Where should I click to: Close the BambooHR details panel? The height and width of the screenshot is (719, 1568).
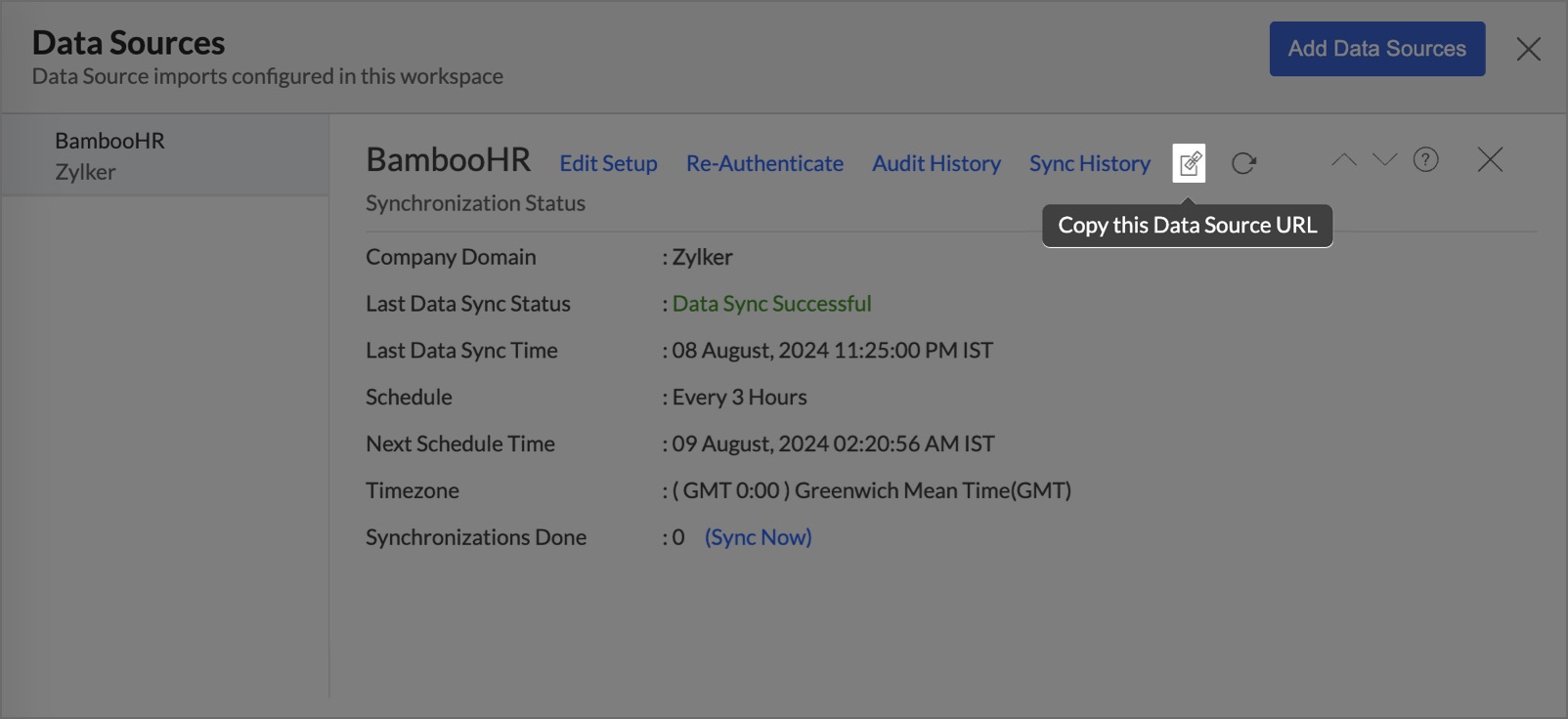pyautogui.click(x=1490, y=159)
